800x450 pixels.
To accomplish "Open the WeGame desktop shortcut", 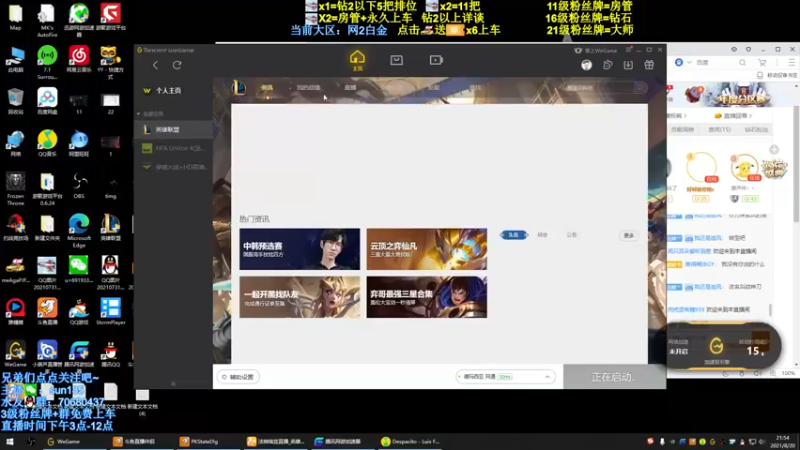I will tap(15, 354).
